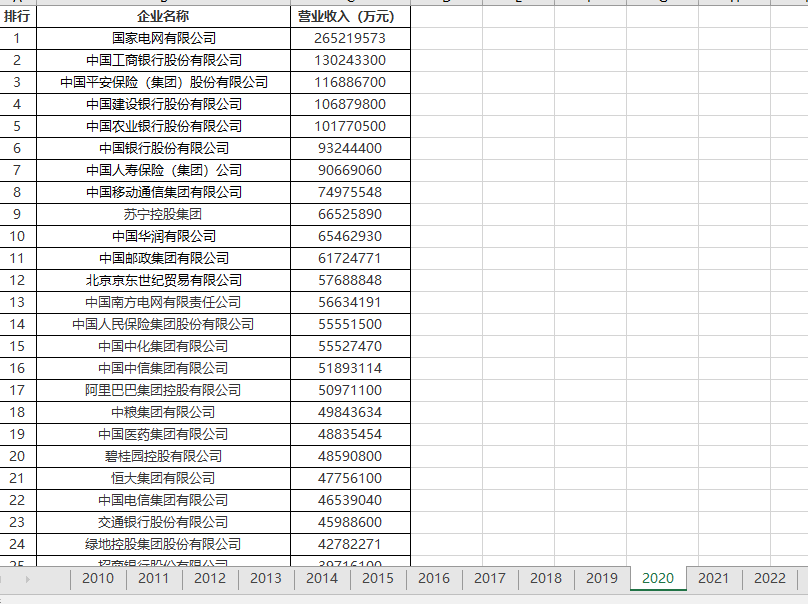808x604 pixels.
Task: Select cell 交通银行股份有限公司
Action: point(163,522)
